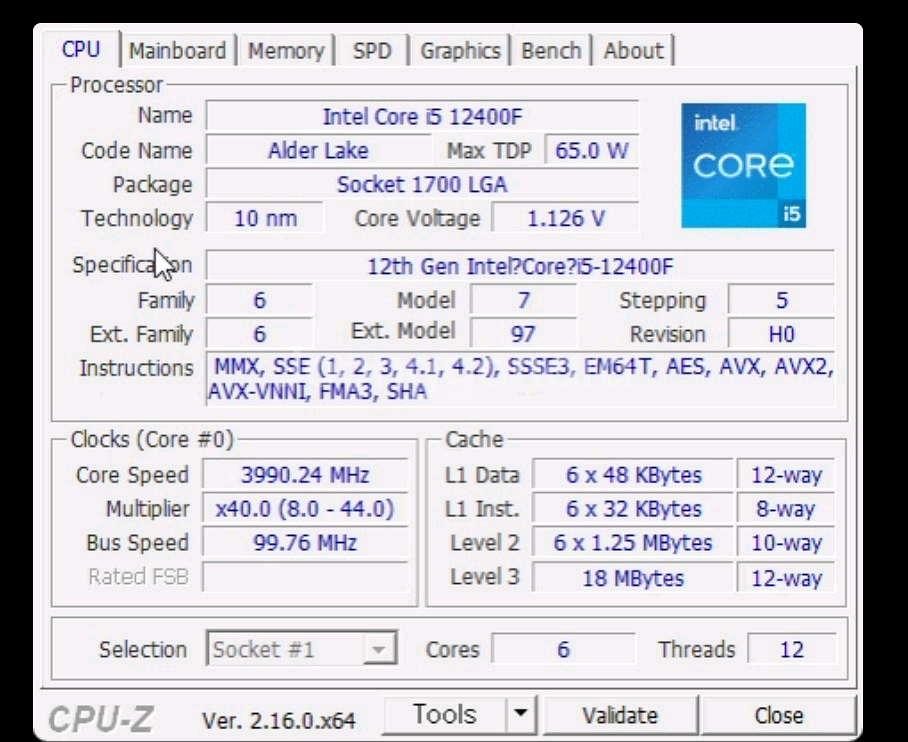Open the About tab
The height and width of the screenshot is (742, 908).
[633, 51]
